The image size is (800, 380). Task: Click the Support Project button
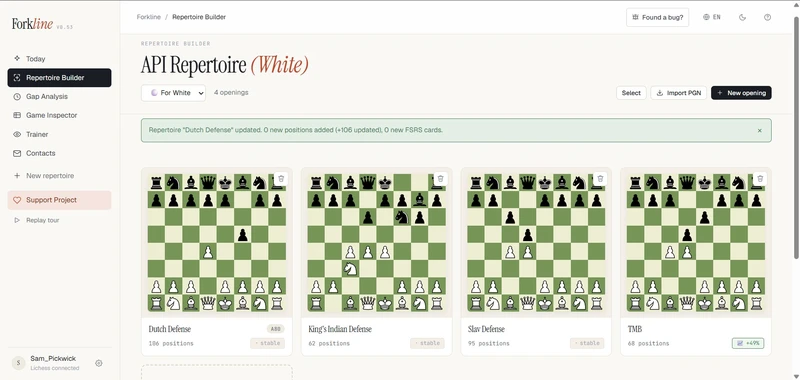pyautogui.click(x=59, y=200)
